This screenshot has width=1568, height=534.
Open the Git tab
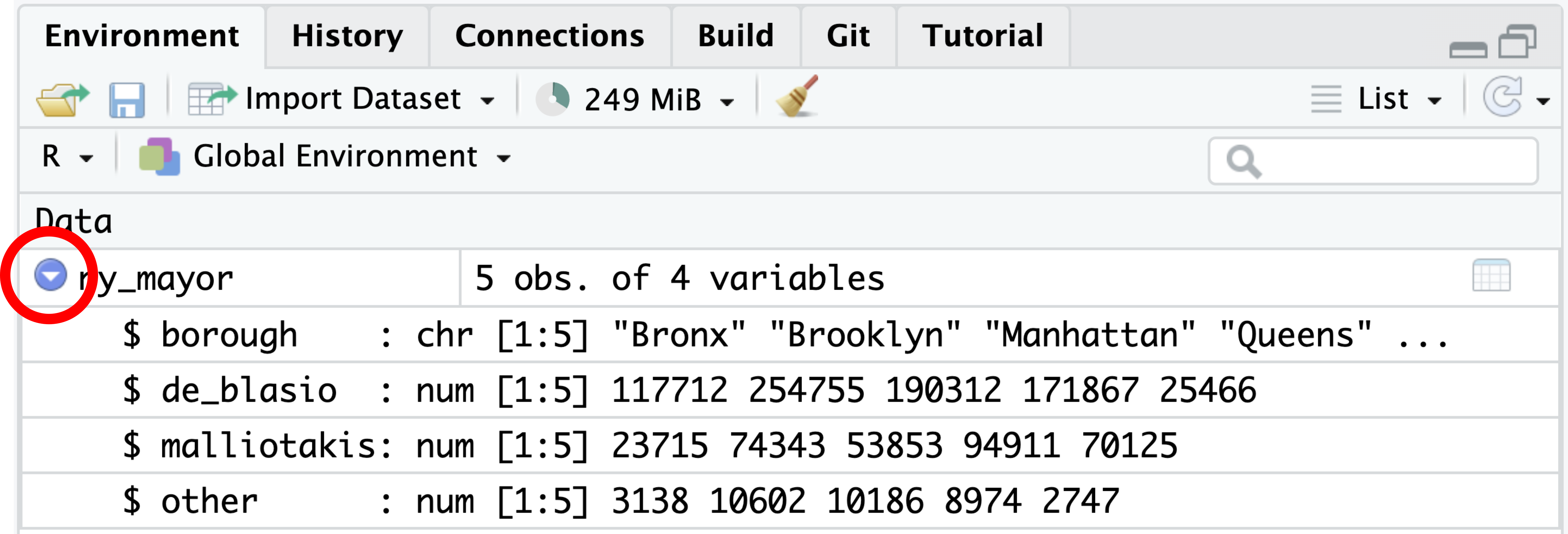point(848,36)
